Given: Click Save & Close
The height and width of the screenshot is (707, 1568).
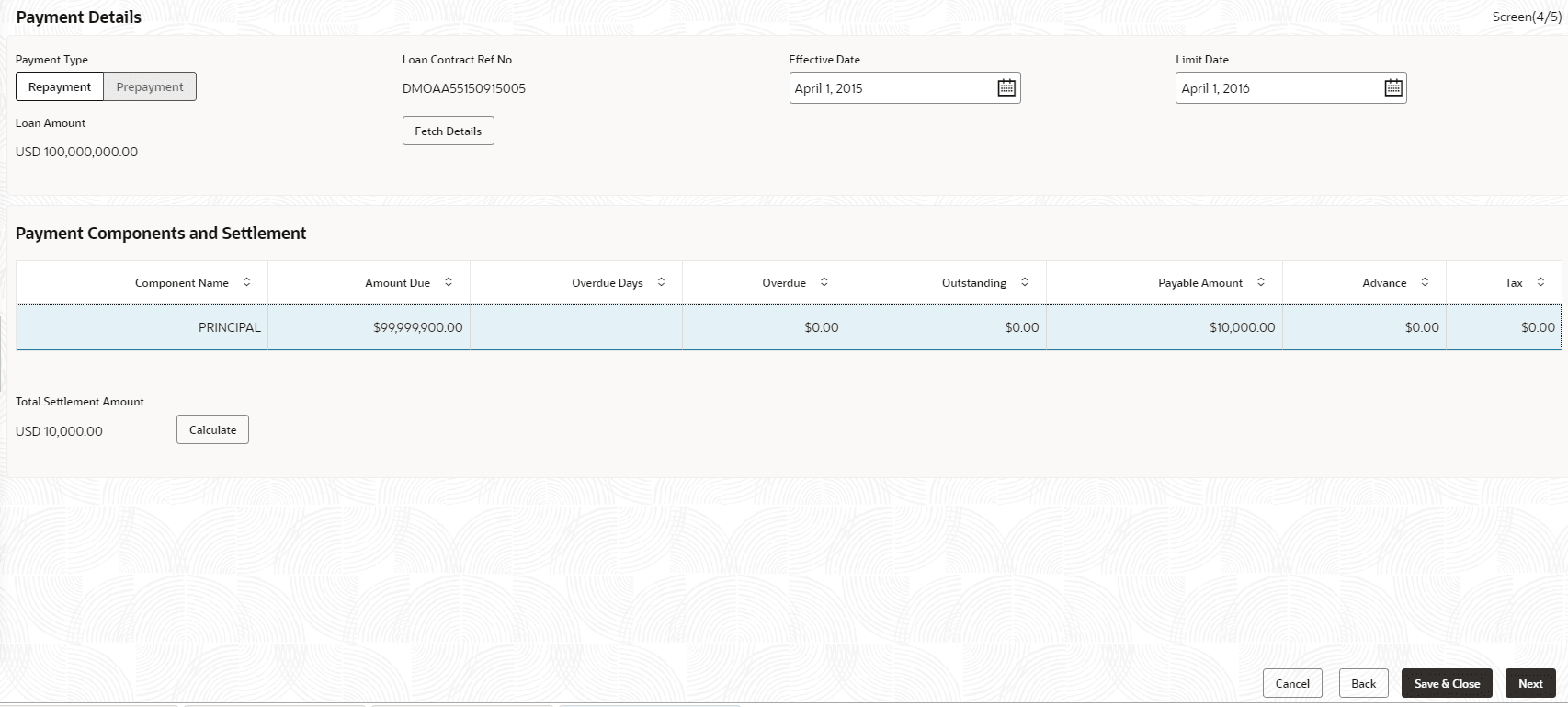Looking at the screenshot, I should [x=1447, y=683].
